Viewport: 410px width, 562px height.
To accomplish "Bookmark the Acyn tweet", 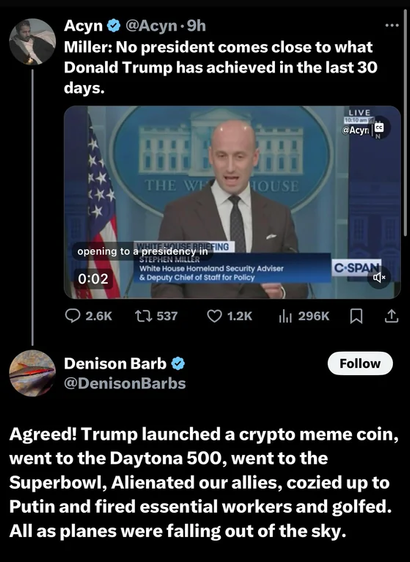I will (x=356, y=316).
